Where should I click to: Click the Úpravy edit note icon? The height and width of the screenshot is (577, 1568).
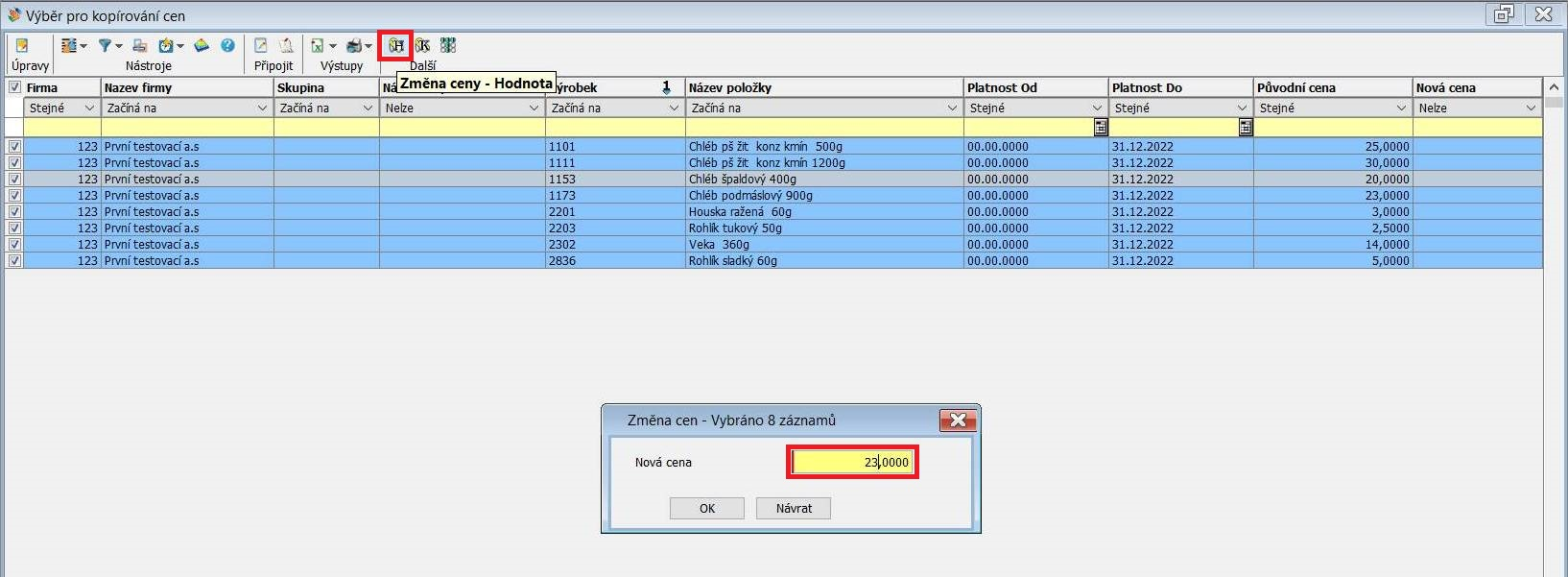(22, 45)
